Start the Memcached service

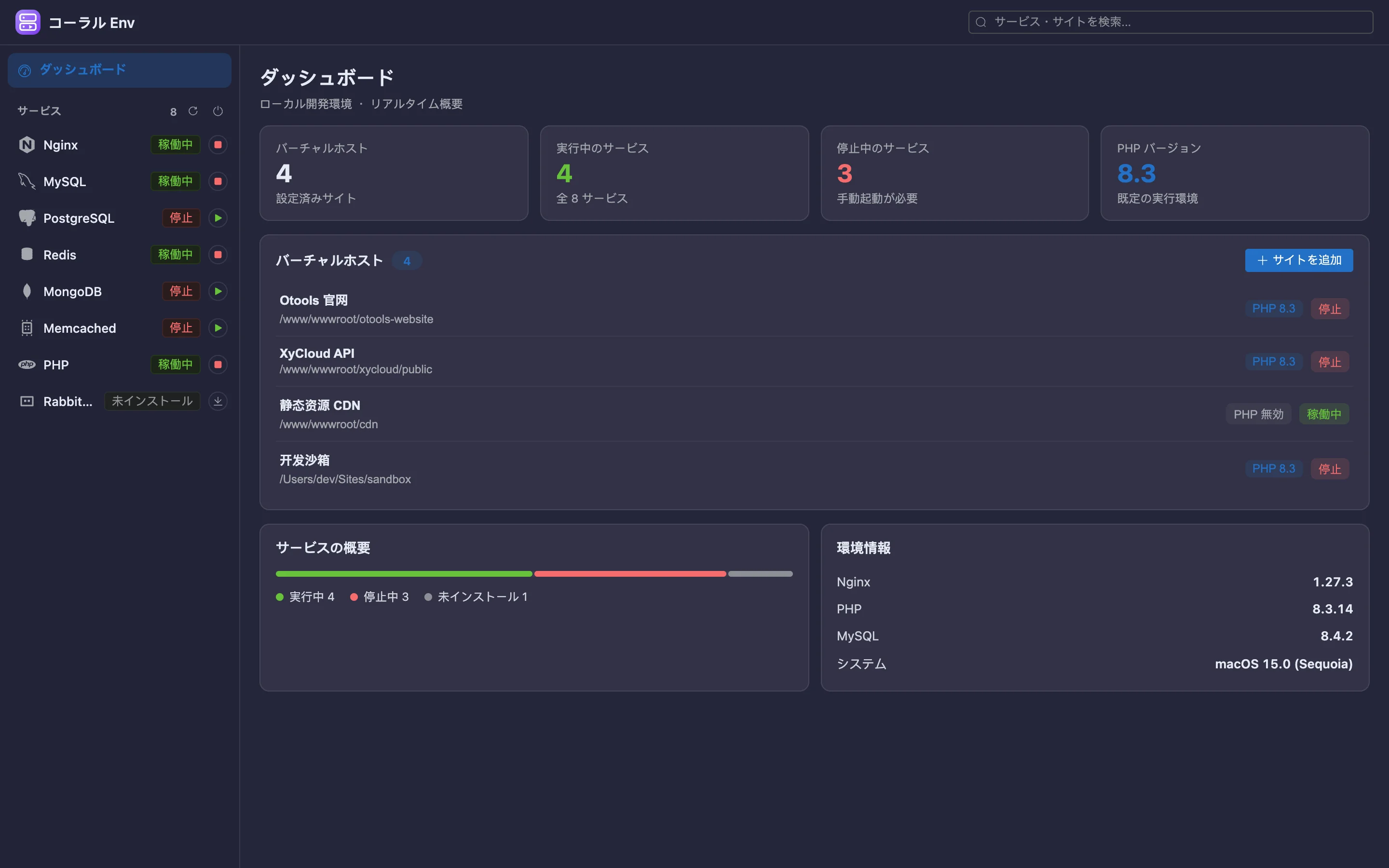point(218,328)
